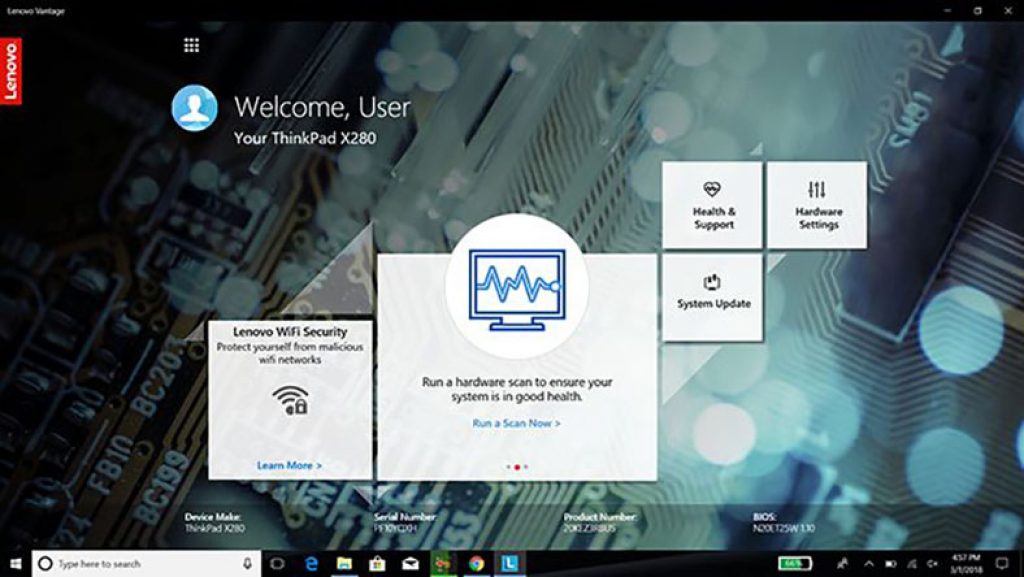Click the WiFi lock security icon
Image resolution: width=1024 pixels, height=577 pixels.
tap(291, 399)
